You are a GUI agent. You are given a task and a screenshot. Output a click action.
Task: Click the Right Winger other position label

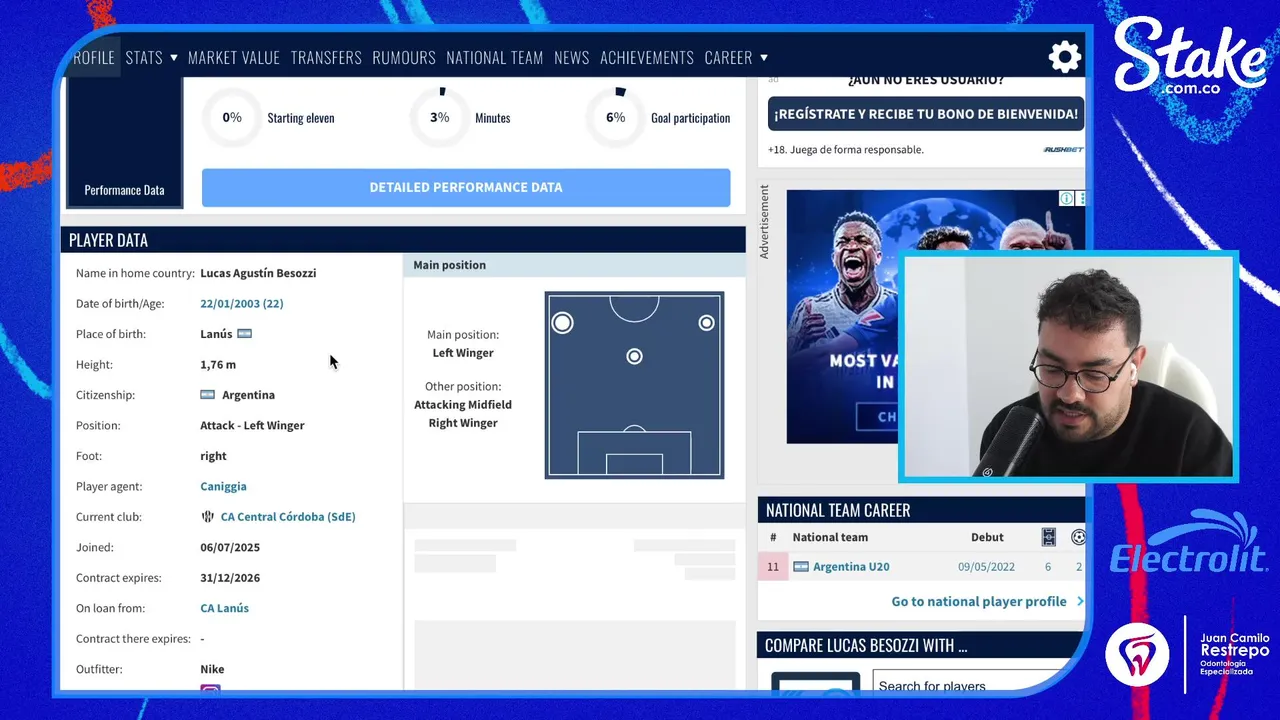[x=463, y=423]
